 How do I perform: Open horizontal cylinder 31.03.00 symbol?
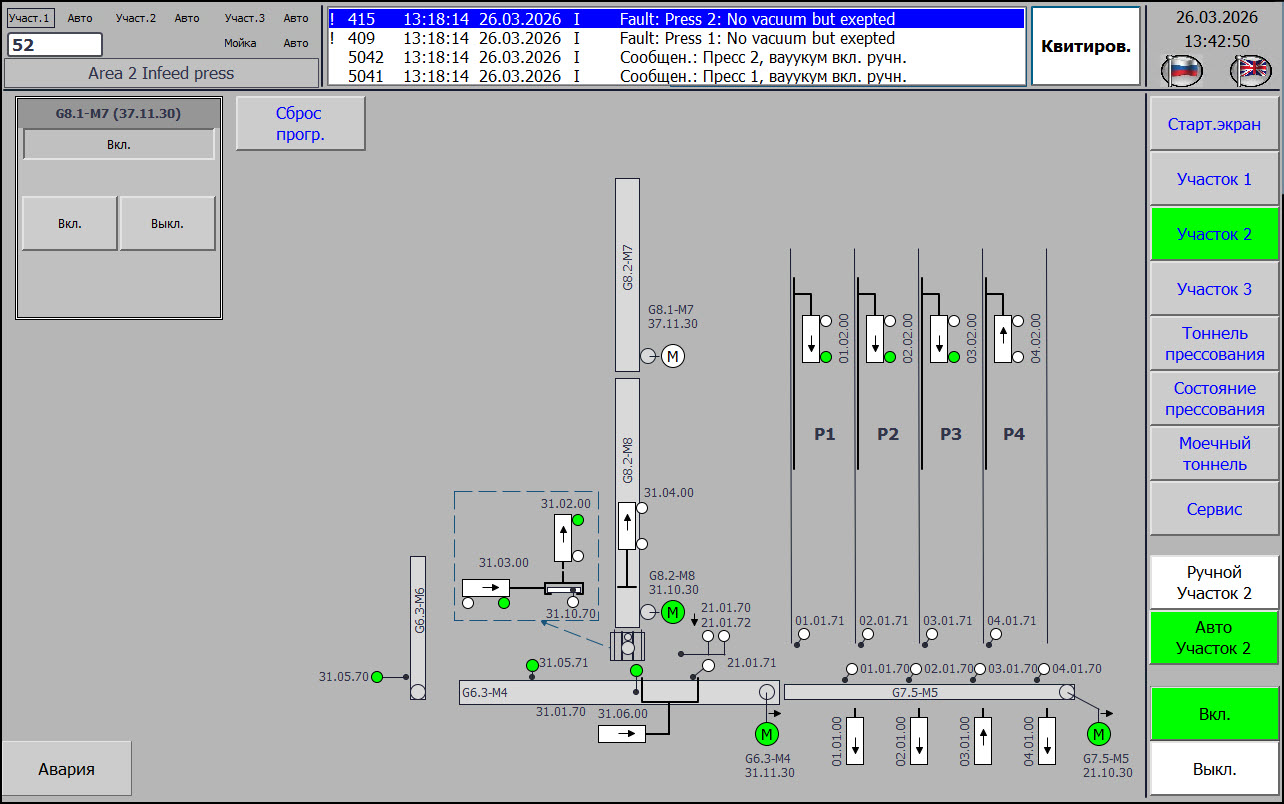tap(486, 588)
